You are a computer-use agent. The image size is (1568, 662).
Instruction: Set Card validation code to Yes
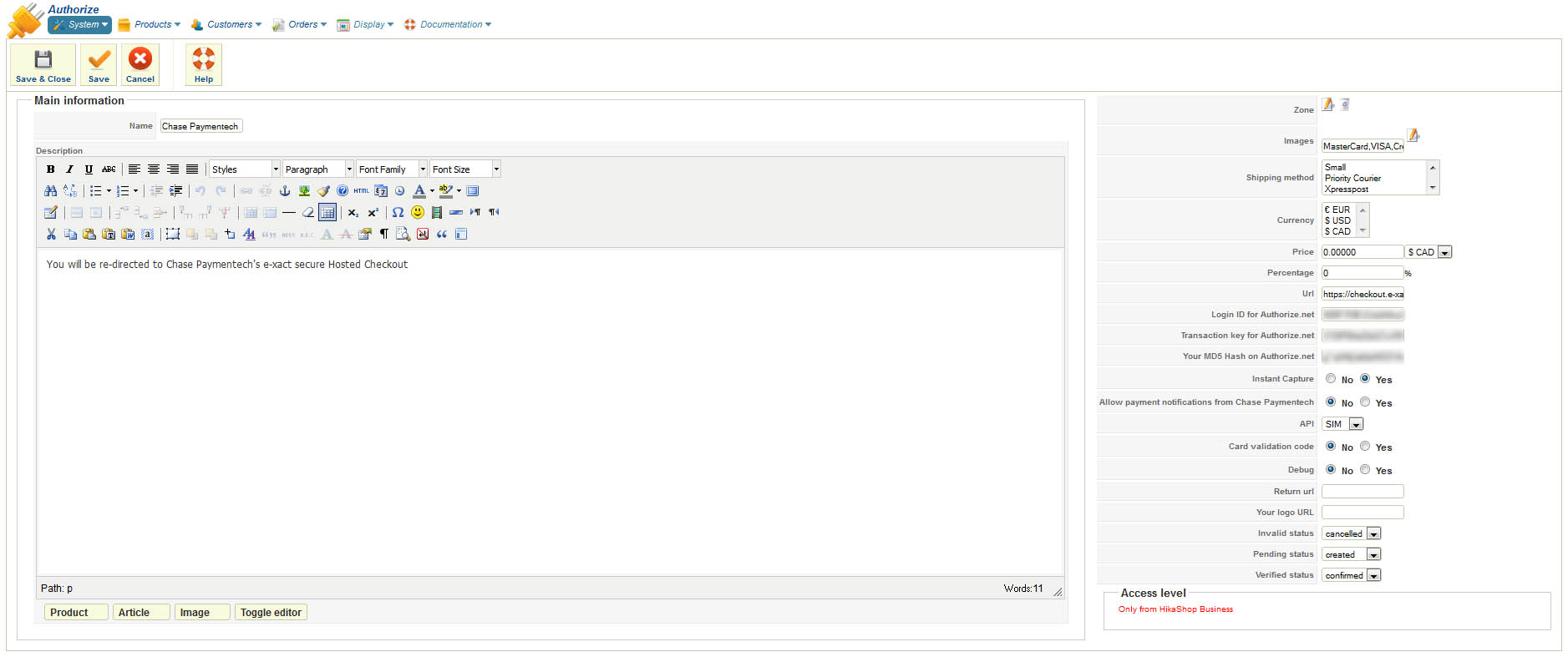(x=1365, y=447)
